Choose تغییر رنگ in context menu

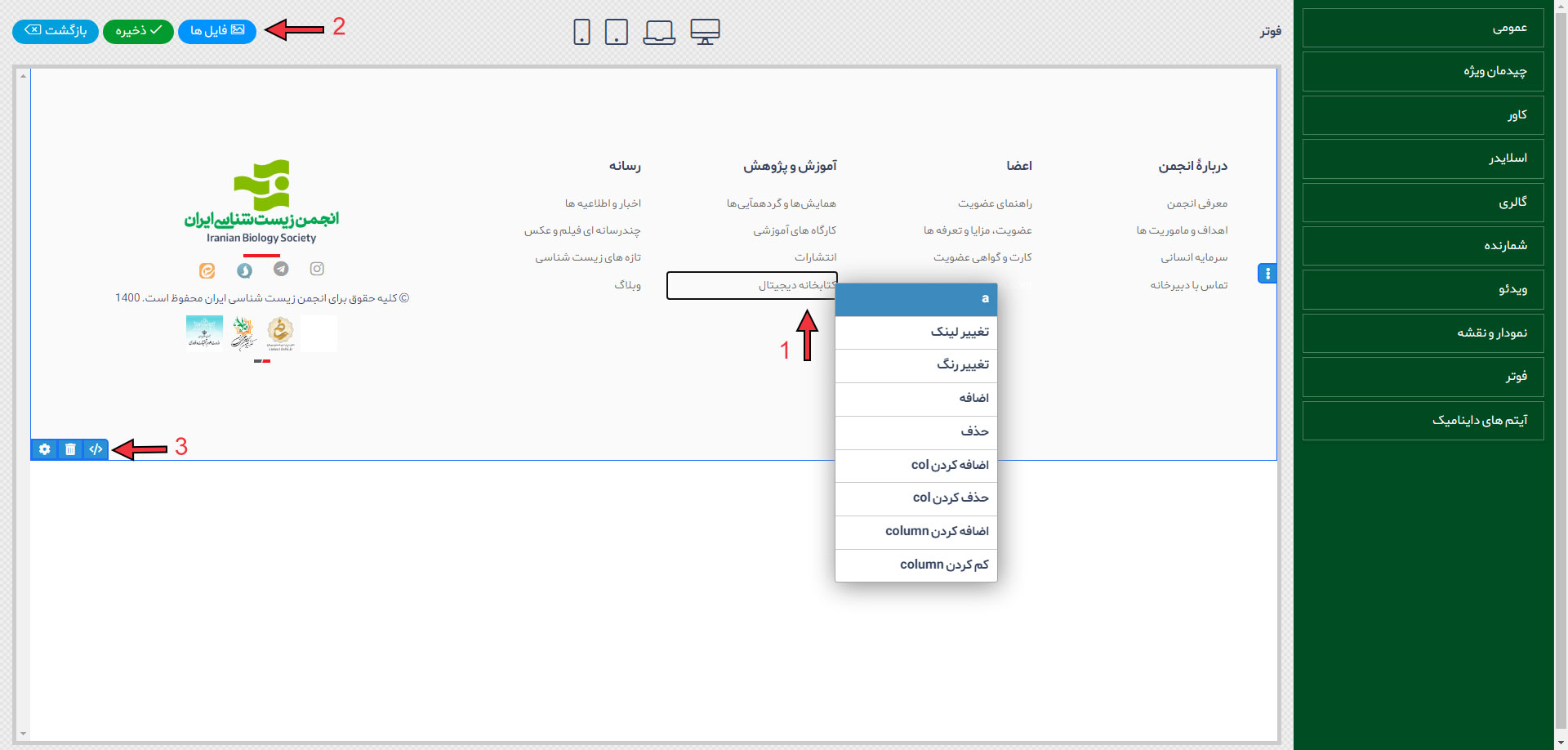(x=916, y=365)
